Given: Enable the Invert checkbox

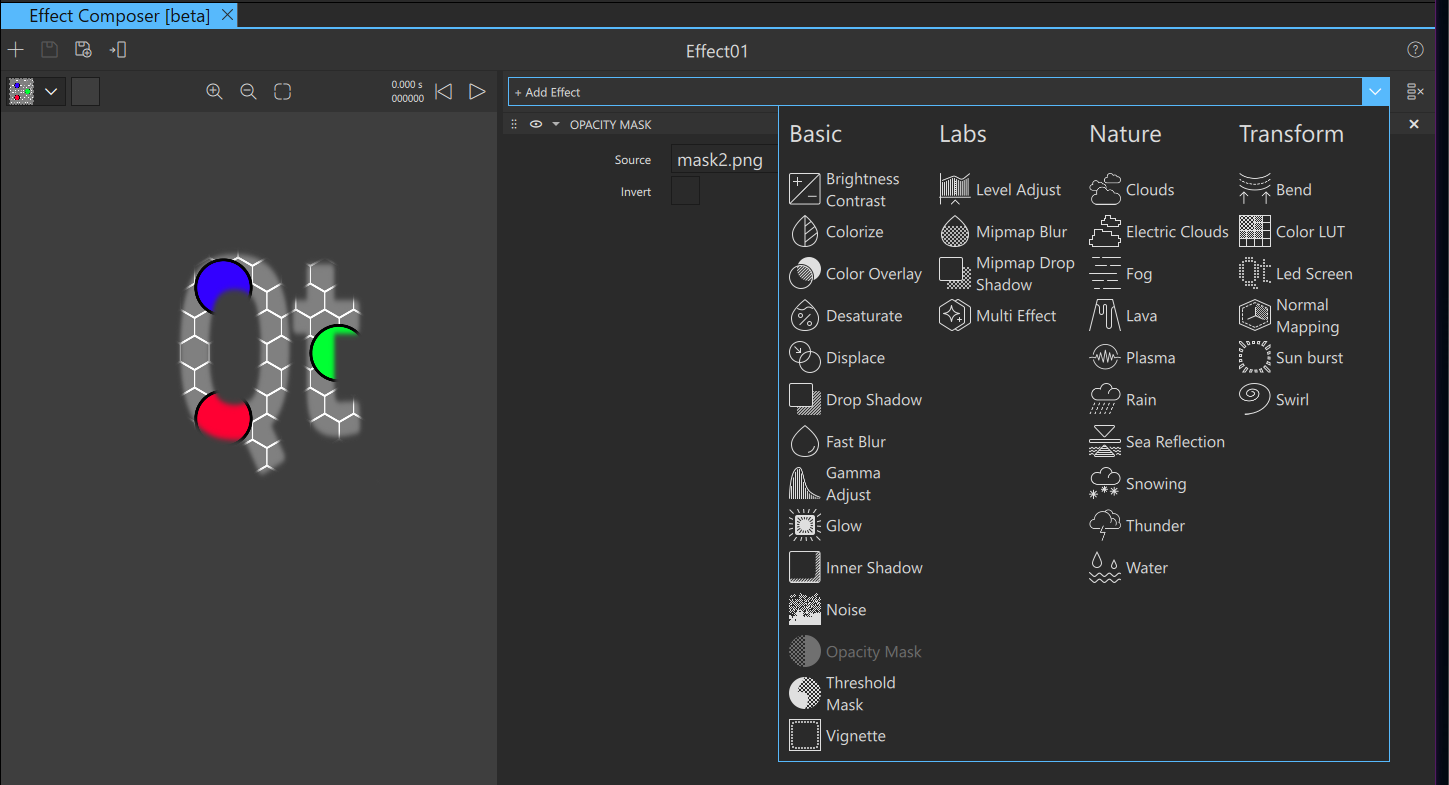Looking at the screenshot, I should (685, 190).
